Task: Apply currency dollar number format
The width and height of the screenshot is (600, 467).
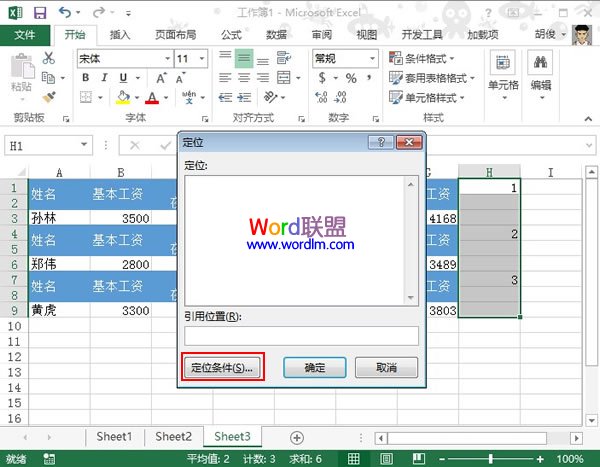Action: [323, 78]
